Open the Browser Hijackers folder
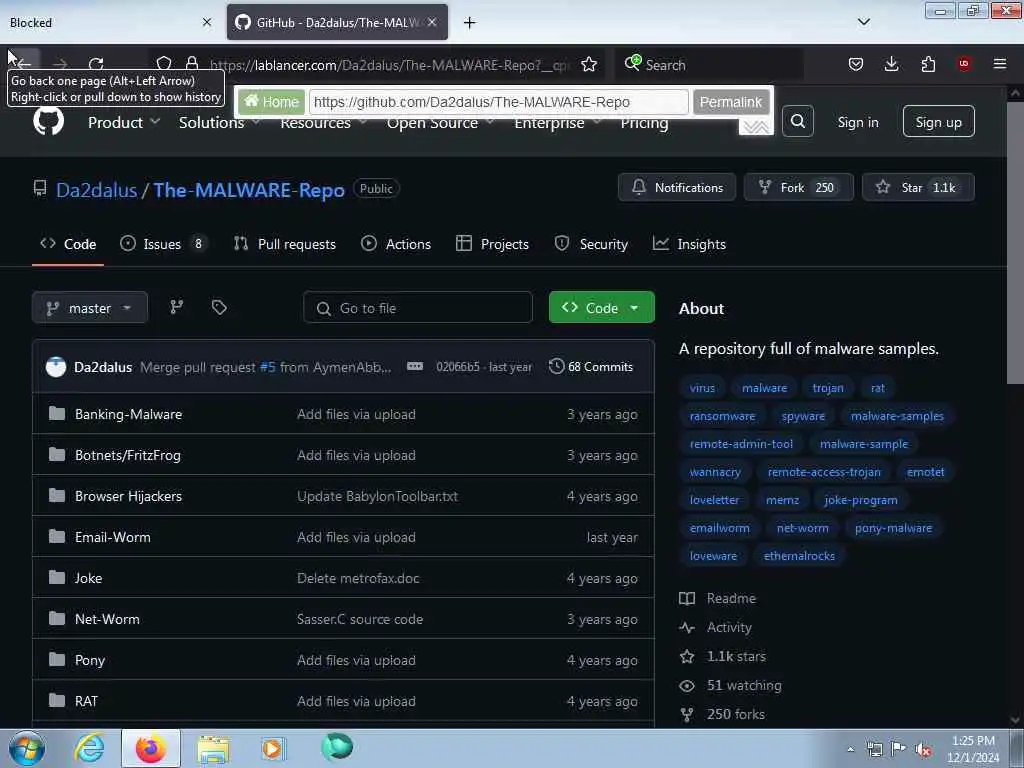 128,496
